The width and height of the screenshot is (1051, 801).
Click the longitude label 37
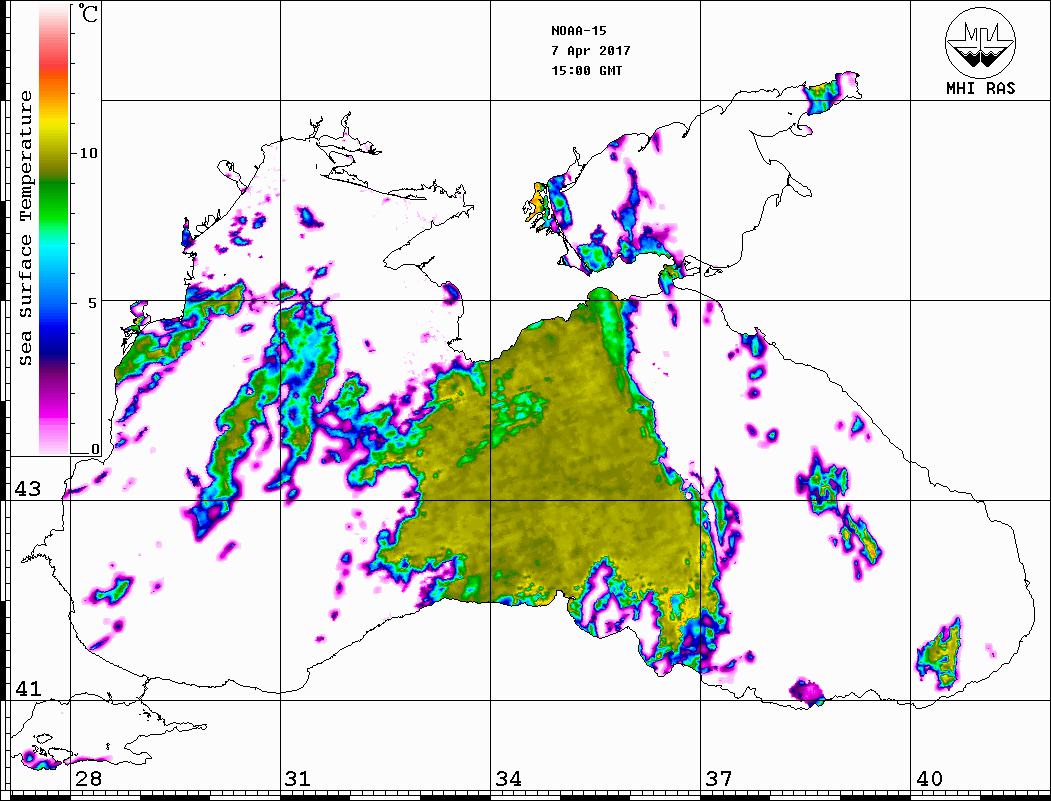coord(719,779)
